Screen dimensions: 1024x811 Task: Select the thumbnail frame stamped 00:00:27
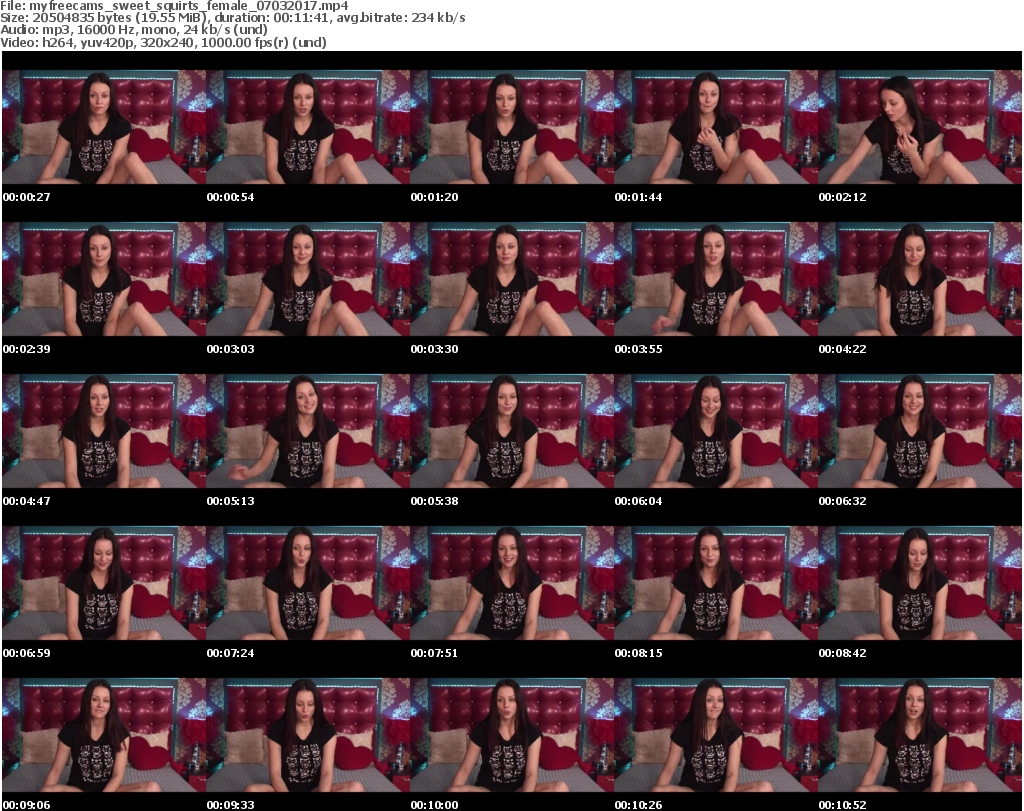click(104, 127)
